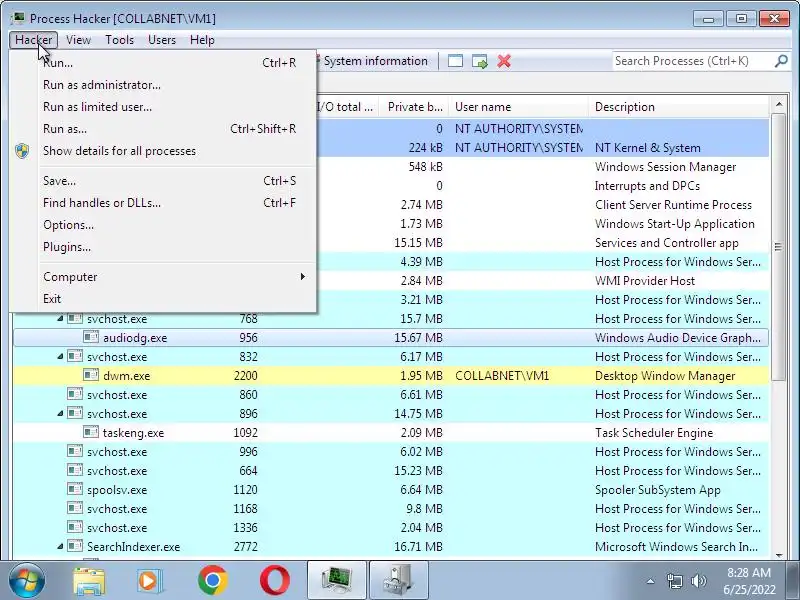Screen dimensions: 800x600
Task: Click COLLABNET\VM1 user name cell
Action: [502, 376]
